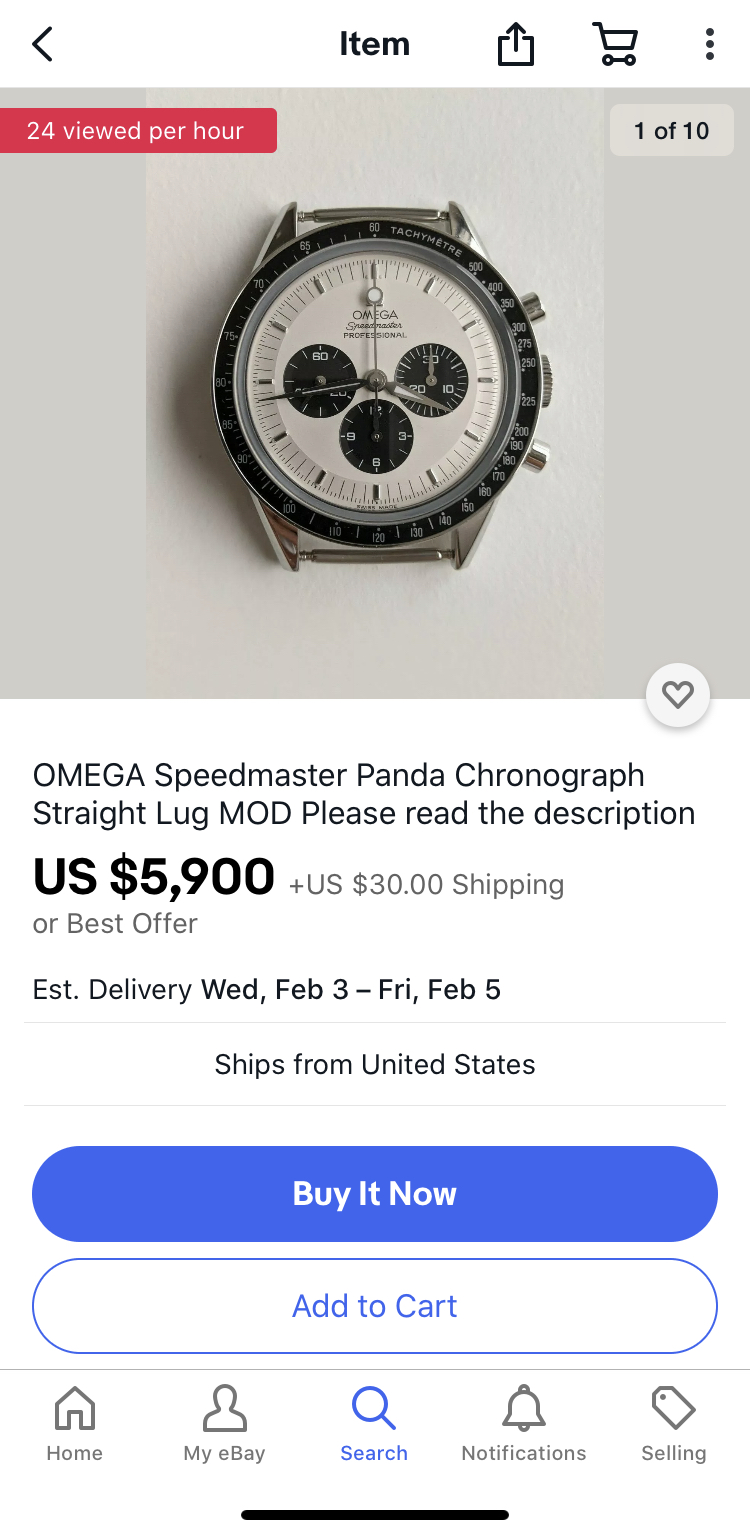The width and height of the screenshot is (750, 1536).
Task: Tap Ships from United States row
Action: [x=375, y=1064]
